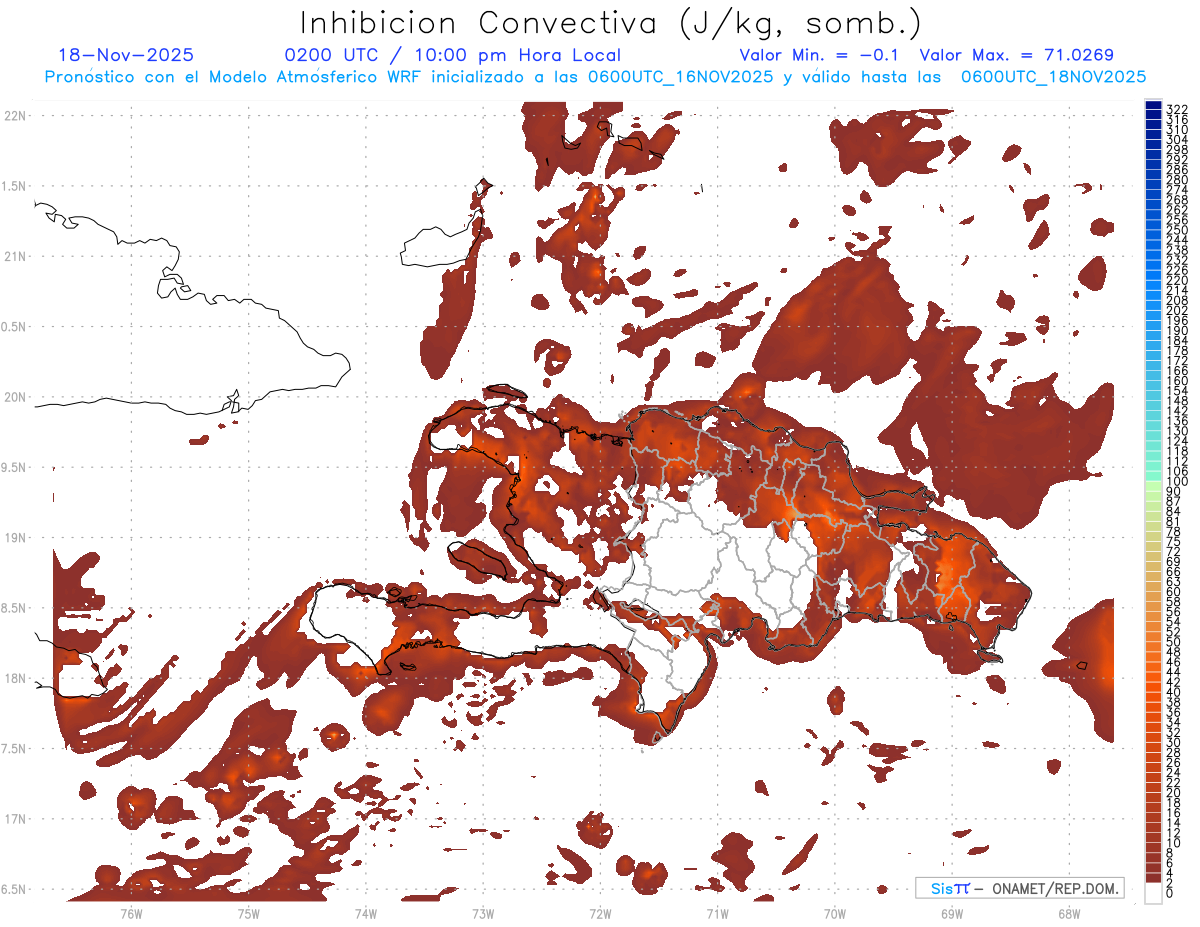Click the '70W' longitude label
The height and width of the screenshot is (927, 1200).
[x=835, y=914]
